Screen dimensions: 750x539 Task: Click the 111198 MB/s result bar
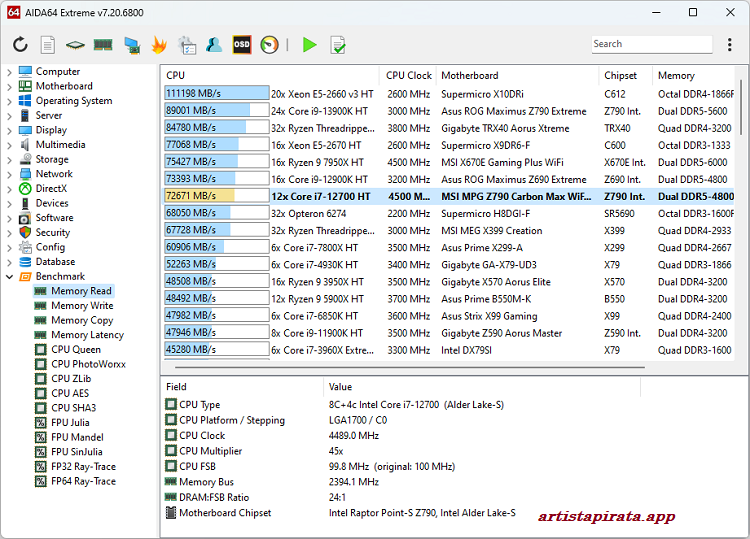coord(216,93)
